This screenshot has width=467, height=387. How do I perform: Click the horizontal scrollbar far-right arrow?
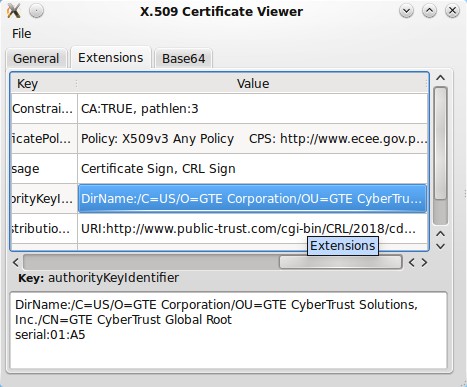tap(424, 263)
